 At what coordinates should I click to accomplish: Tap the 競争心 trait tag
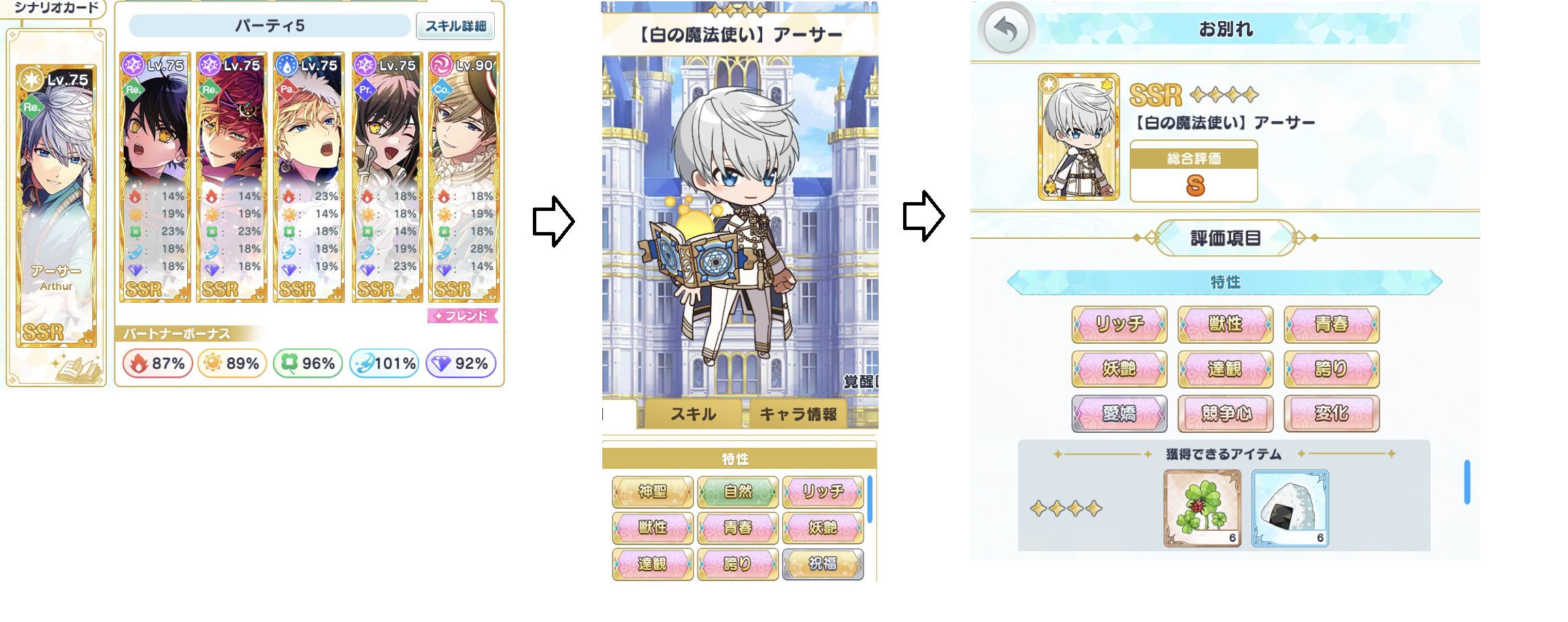point(1226,414)
